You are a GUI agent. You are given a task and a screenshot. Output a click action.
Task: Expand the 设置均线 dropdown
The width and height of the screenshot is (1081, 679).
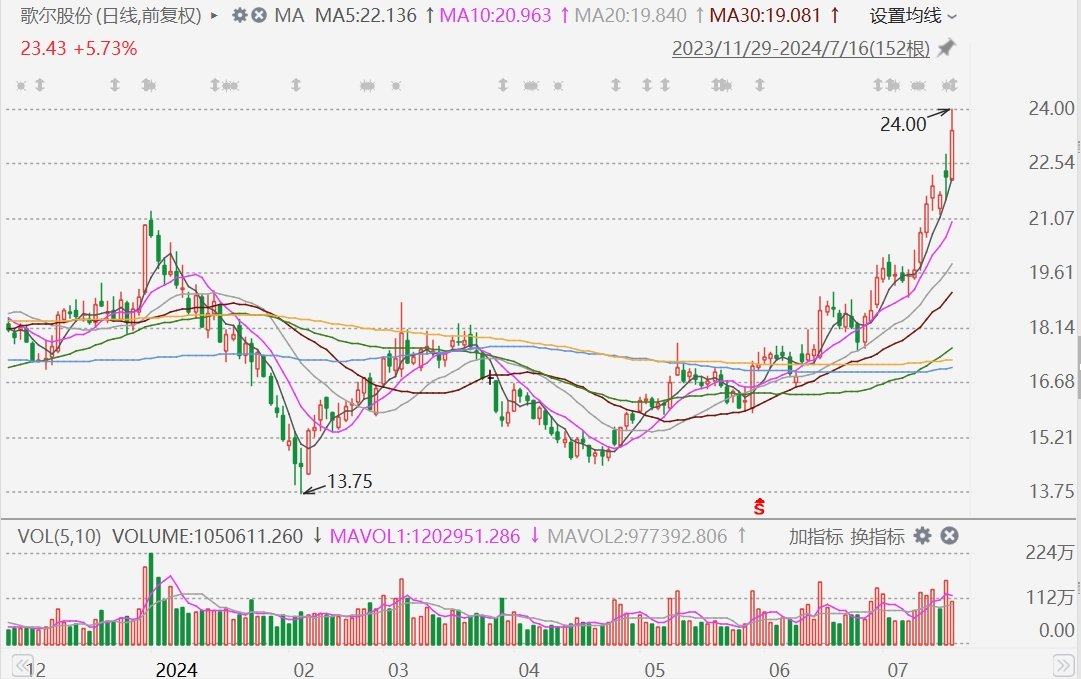[x=913, y=15]
